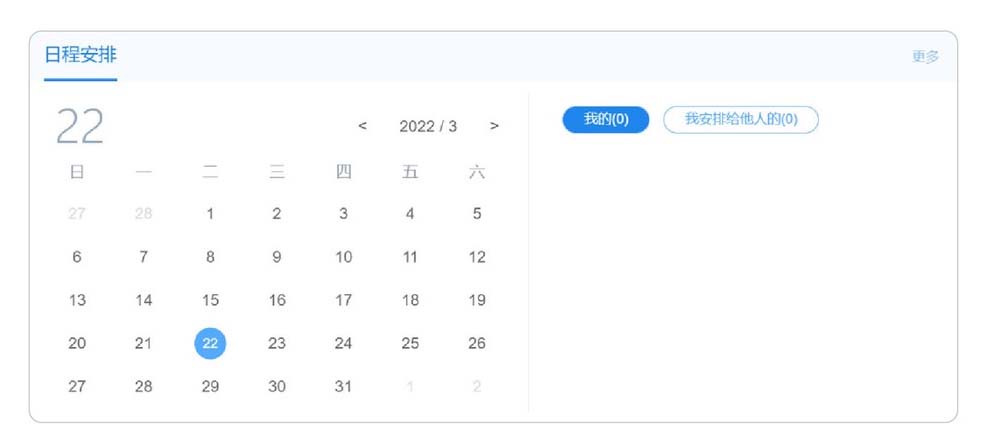Select the 我的(0) filter button
Viewport: 991px width, 442px height.
(x=605, y=120)
